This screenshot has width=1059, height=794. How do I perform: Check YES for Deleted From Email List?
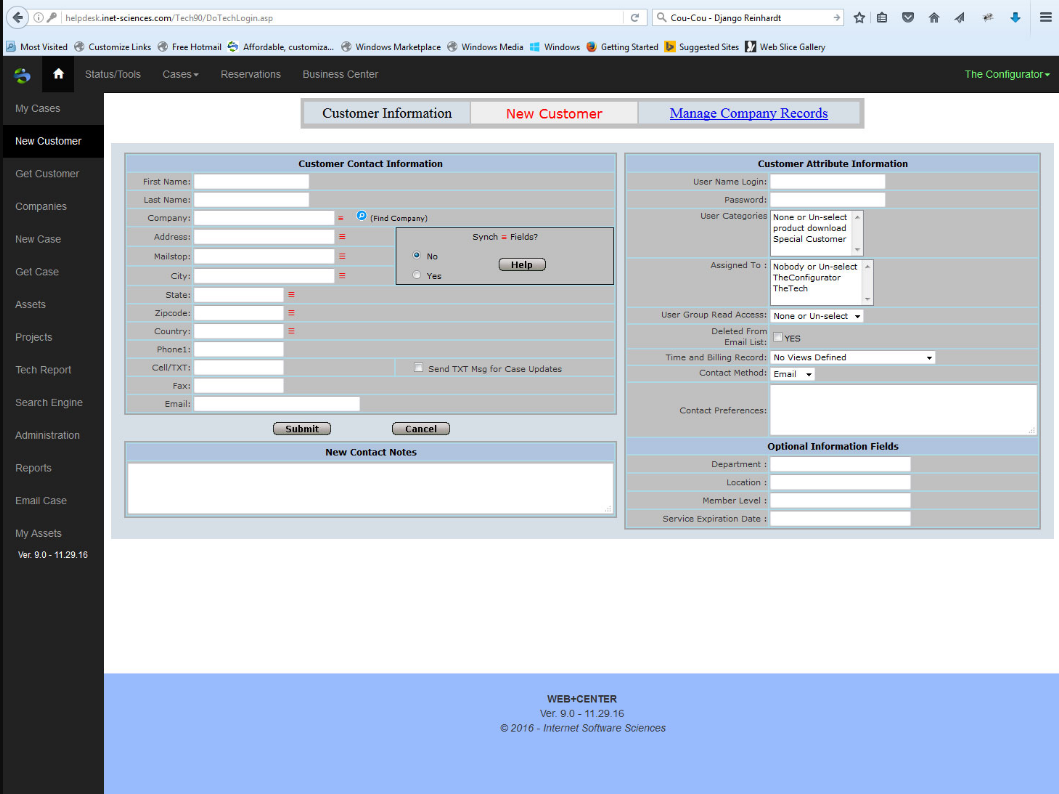(x=777, y=338)
